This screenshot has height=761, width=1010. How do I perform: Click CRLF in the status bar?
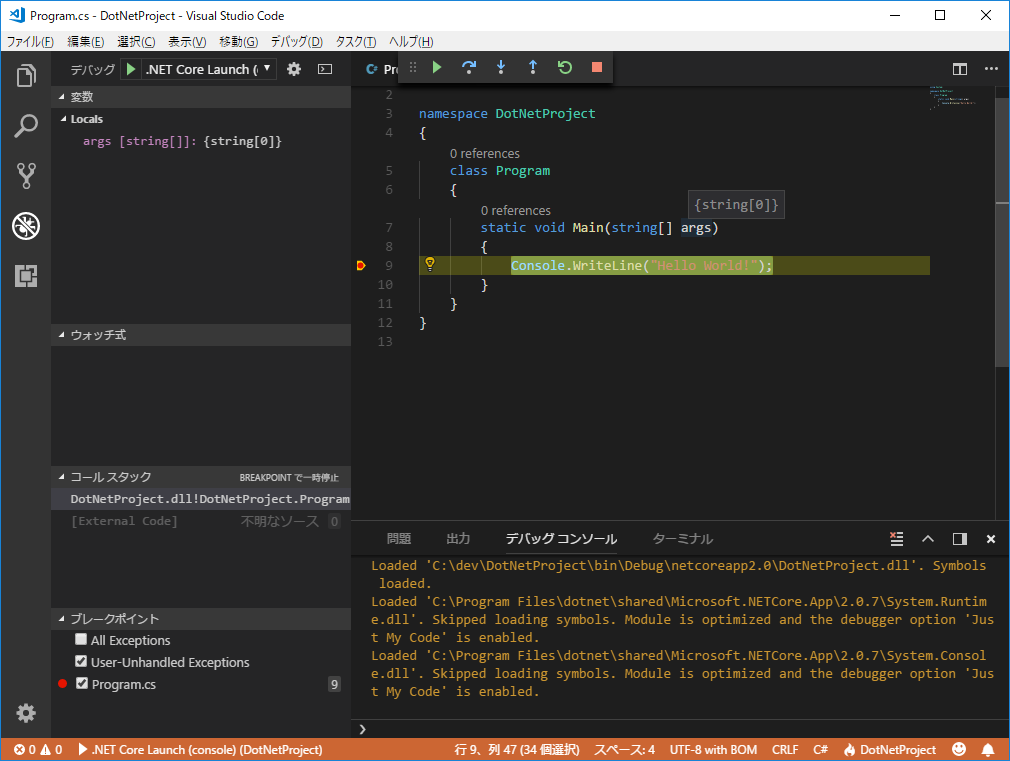coord(785,749)
